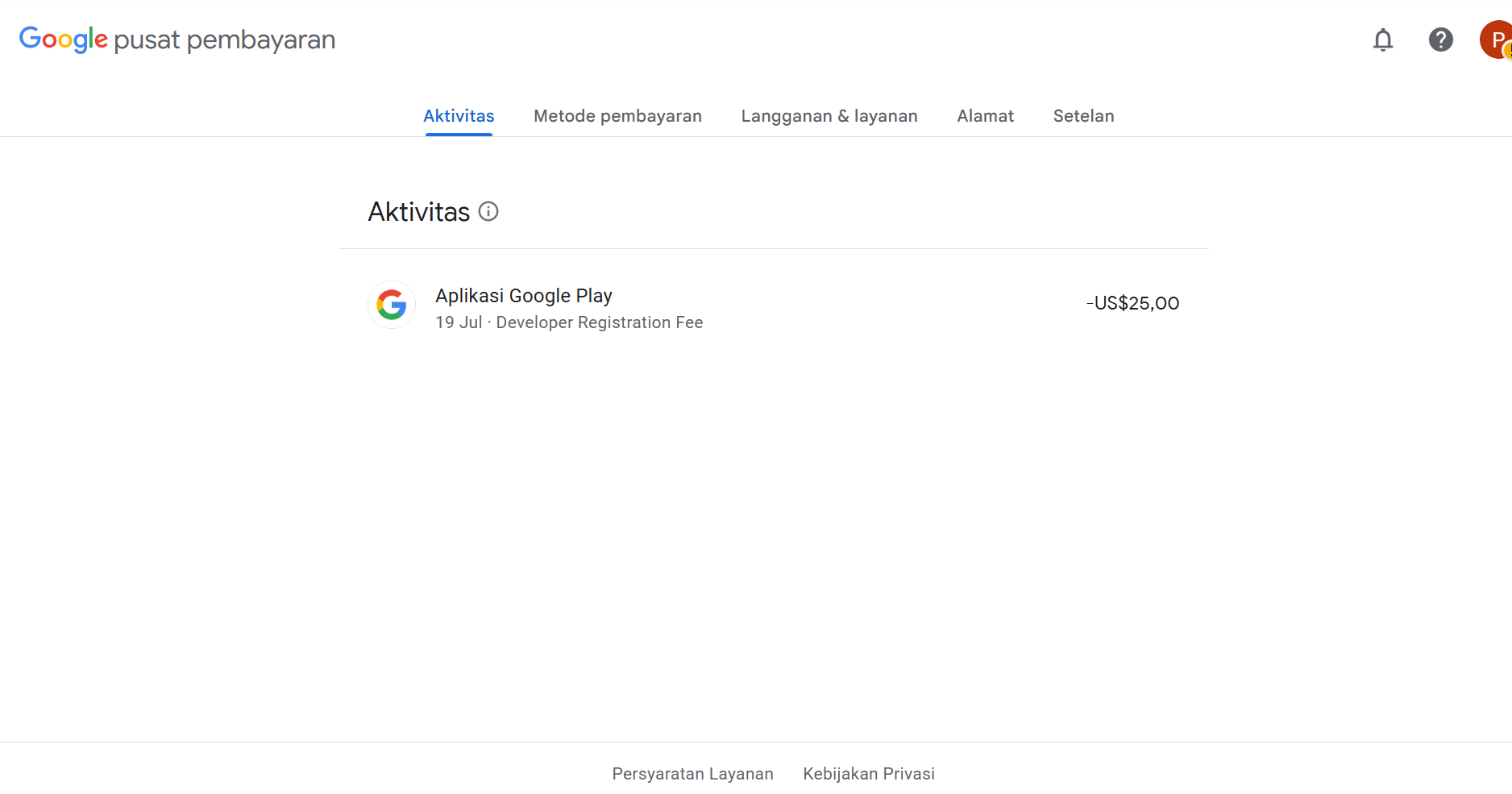Viewport: 1512px width, 794px height.
Task: Switch to the Aktivitas tab
Action: pos(459,116)
